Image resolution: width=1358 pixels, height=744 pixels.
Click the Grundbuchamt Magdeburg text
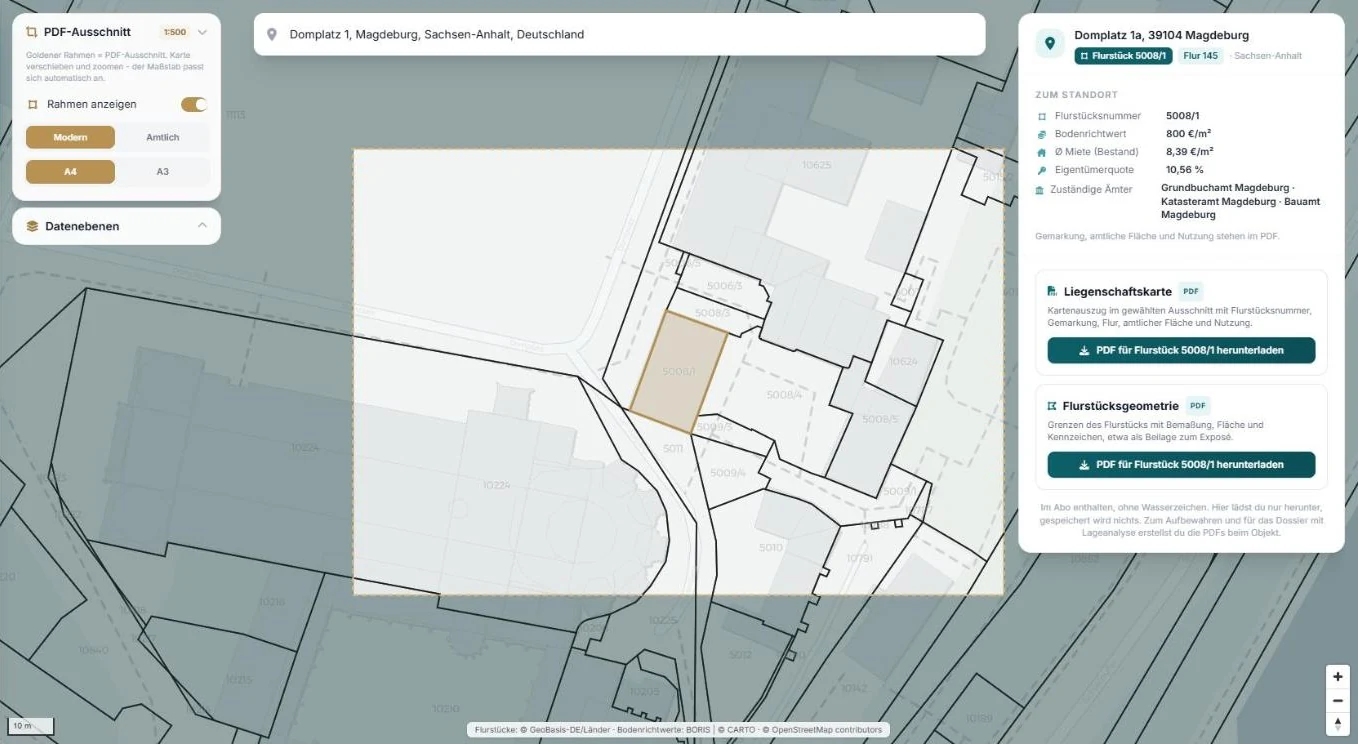[x=1224, y=188]
